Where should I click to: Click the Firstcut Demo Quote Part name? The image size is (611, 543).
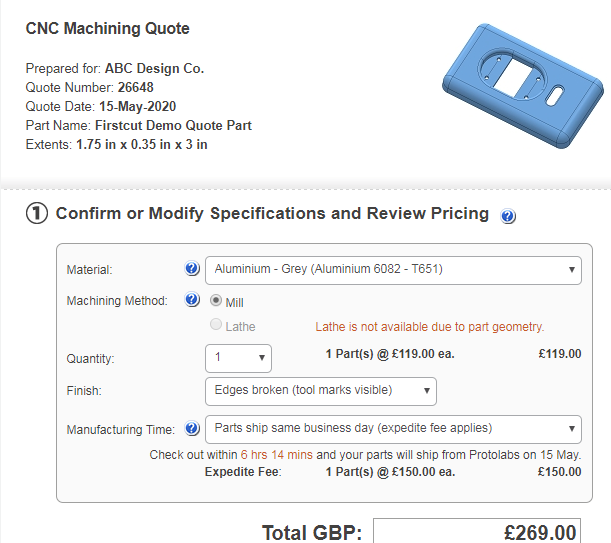tap(173, 125)
